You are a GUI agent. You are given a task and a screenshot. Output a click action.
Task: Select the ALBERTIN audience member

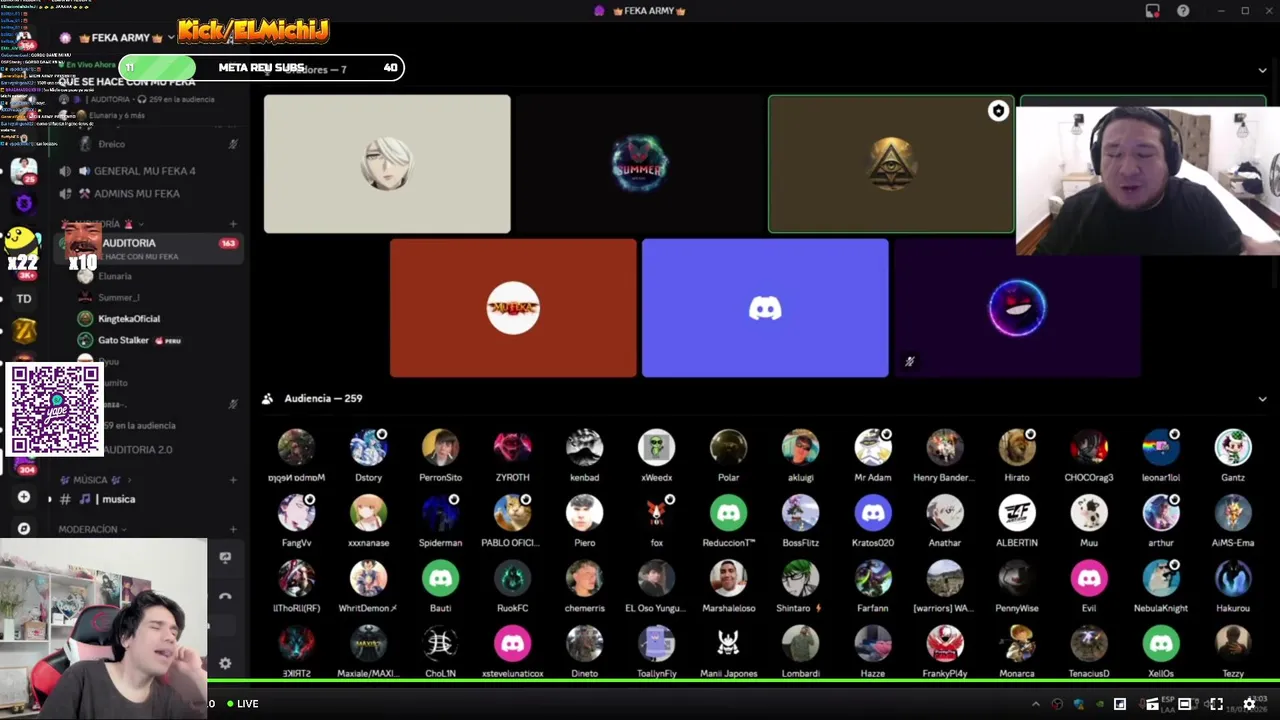(x=1017, y=519)
